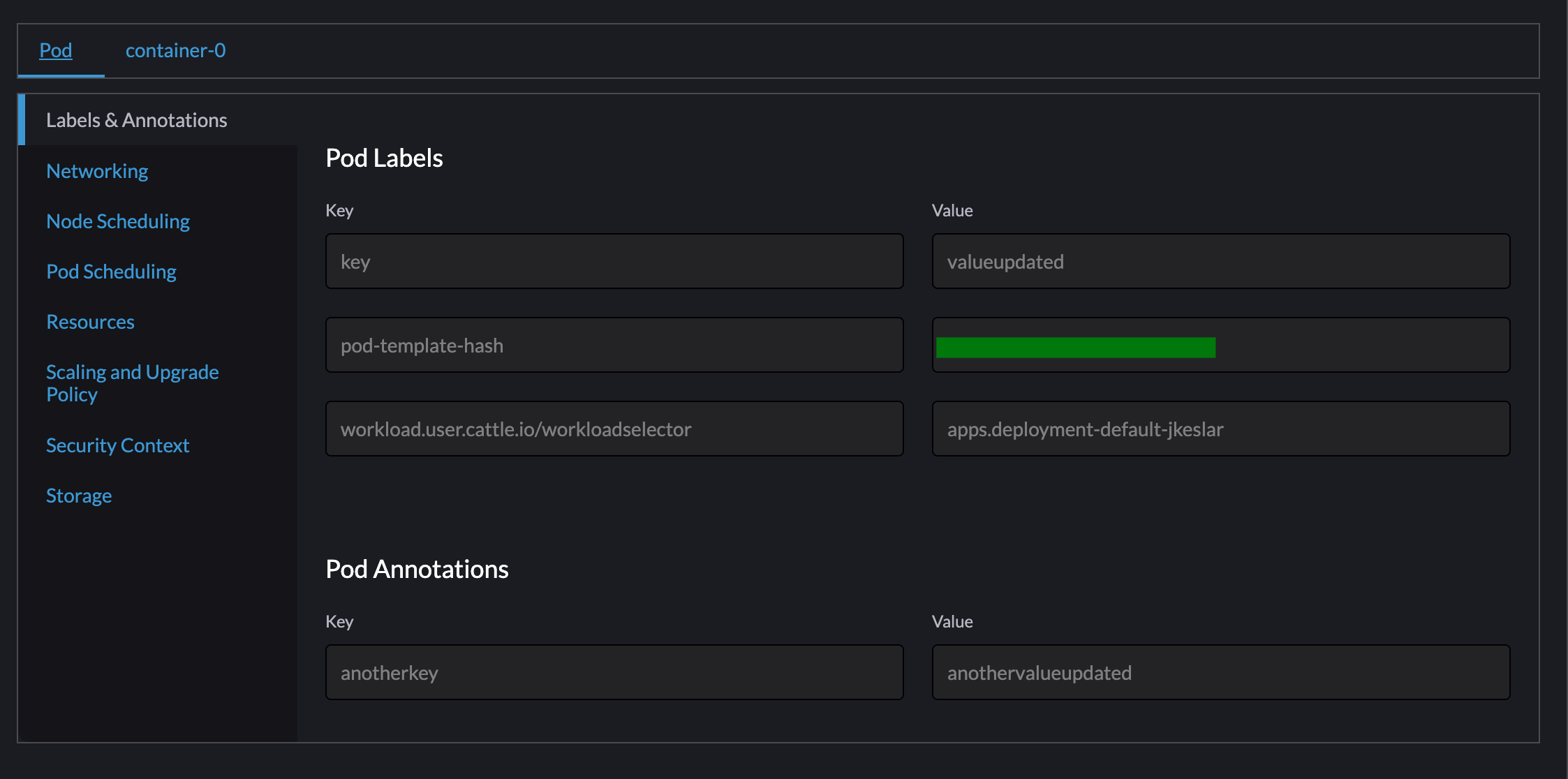Click the highlighted green value field
This screenshot has width=1568, height=779.
(1220, 345)
